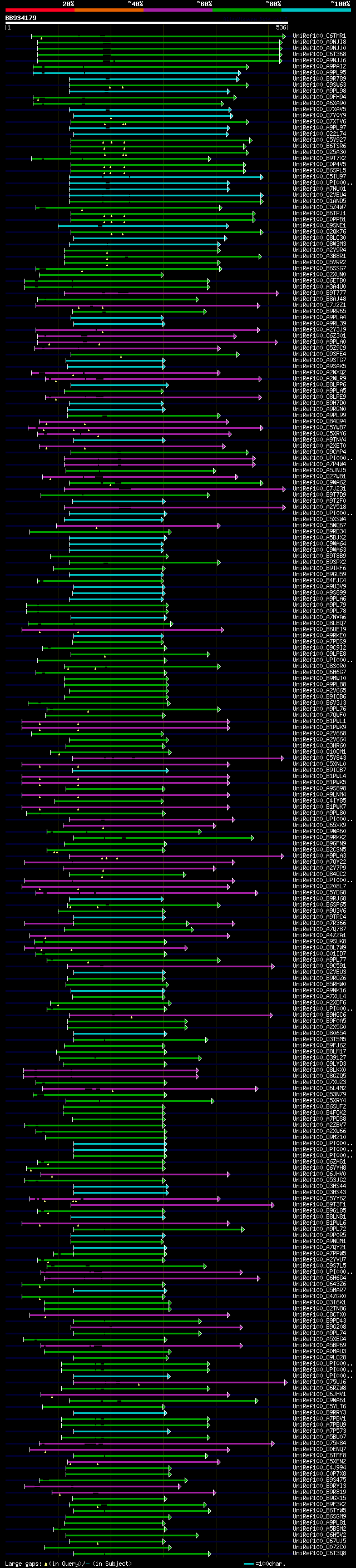The image size is (356, 1568).
Task: Click label UniRef100_Q6Z301
Action: click(319, 335)
